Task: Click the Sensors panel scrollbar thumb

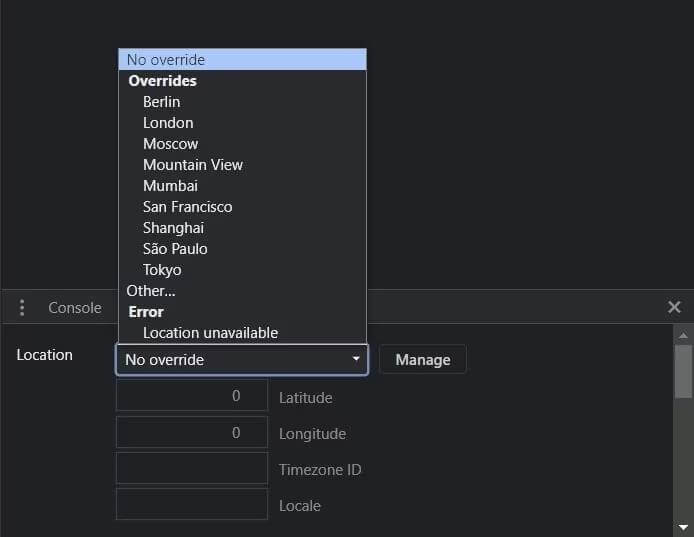Action: pos(683,371)
